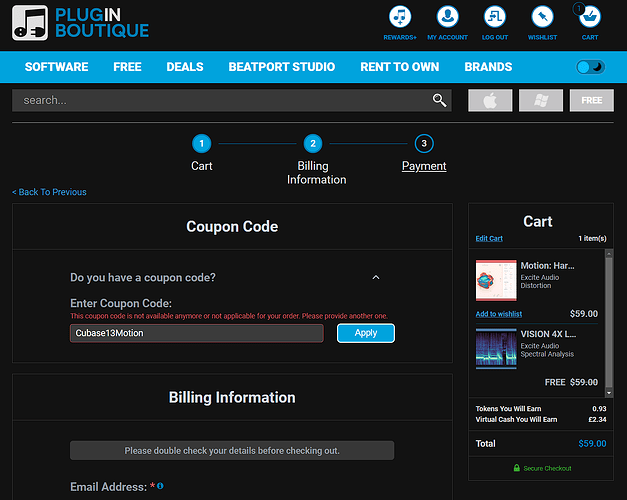This screenshot has height=500, width=627.
Task: Click the cart list scrollbar thumb
Action: (609, 322)
